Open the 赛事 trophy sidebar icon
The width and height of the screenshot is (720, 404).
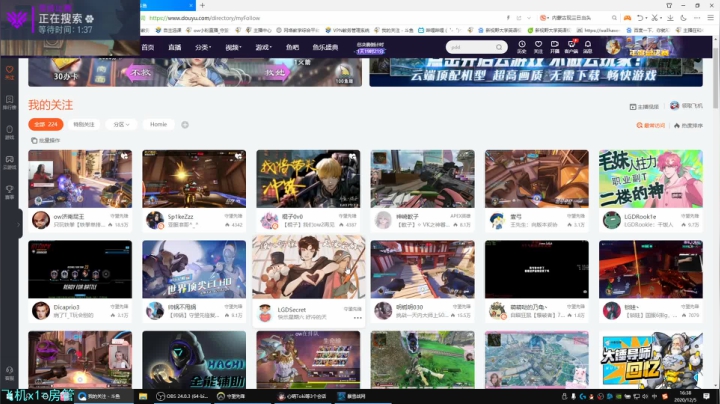click(9, 192)
